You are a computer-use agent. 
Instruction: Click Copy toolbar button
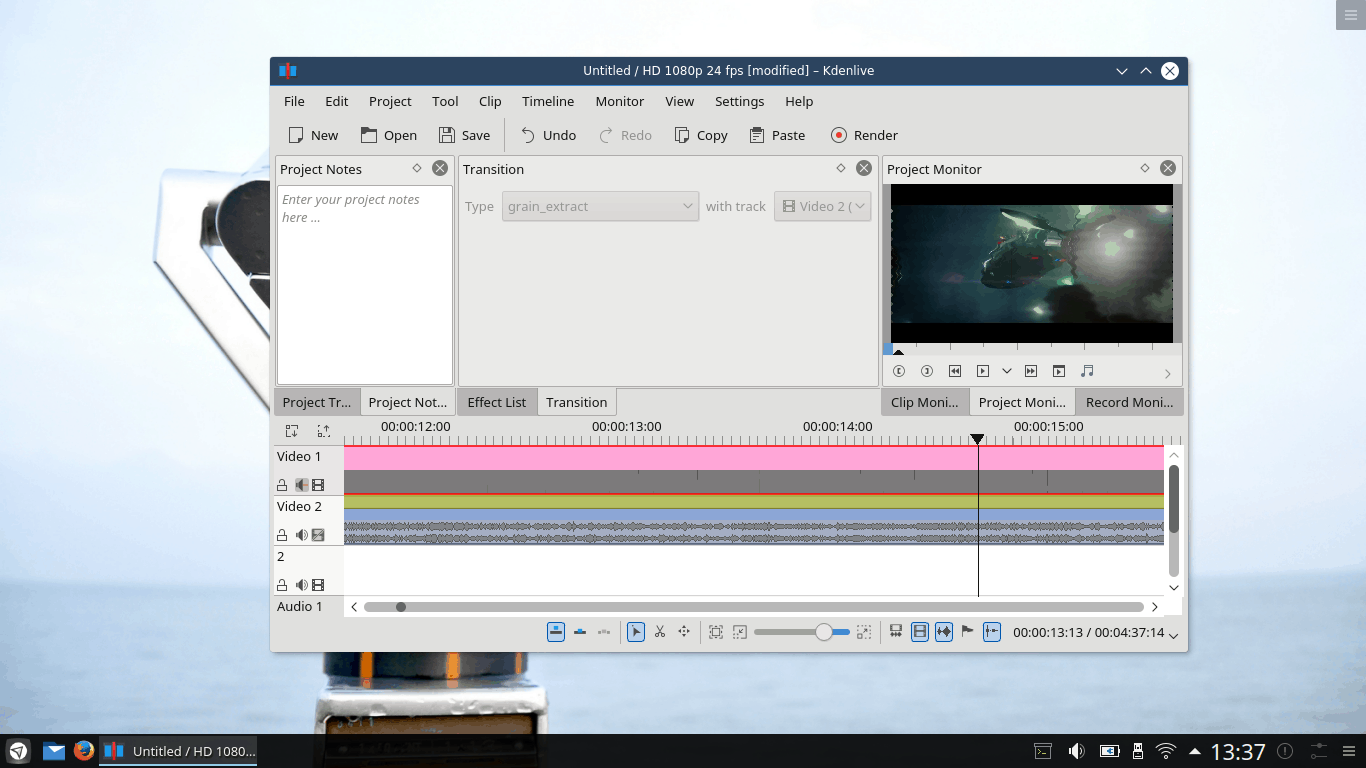click(701, 135)
